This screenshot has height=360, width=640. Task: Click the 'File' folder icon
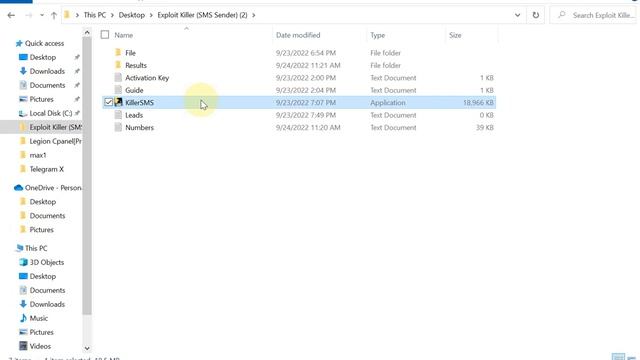coord(118,52)
